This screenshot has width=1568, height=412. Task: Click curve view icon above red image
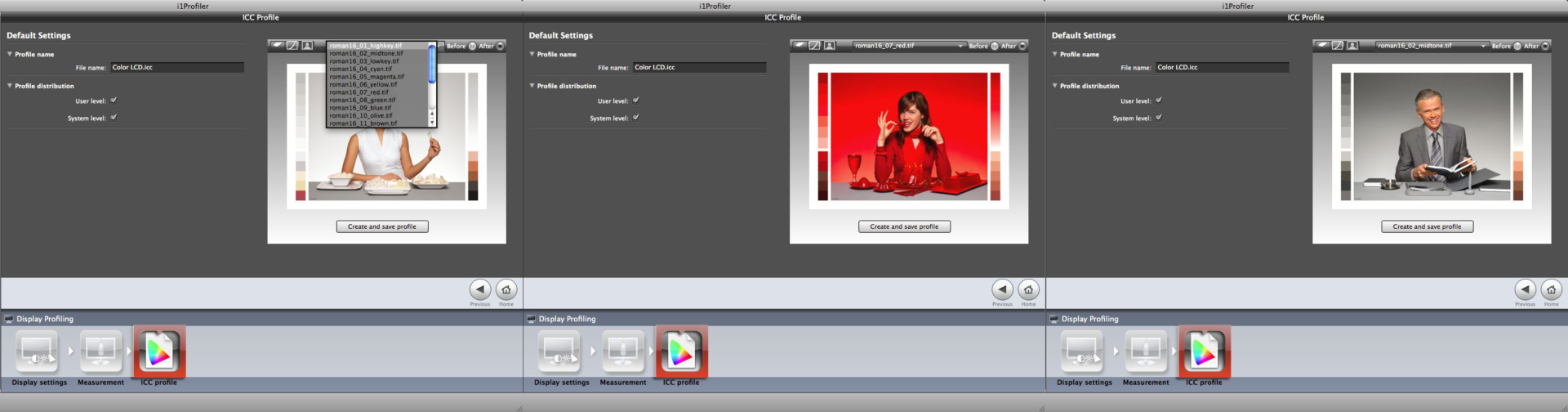tap(814, 46)
